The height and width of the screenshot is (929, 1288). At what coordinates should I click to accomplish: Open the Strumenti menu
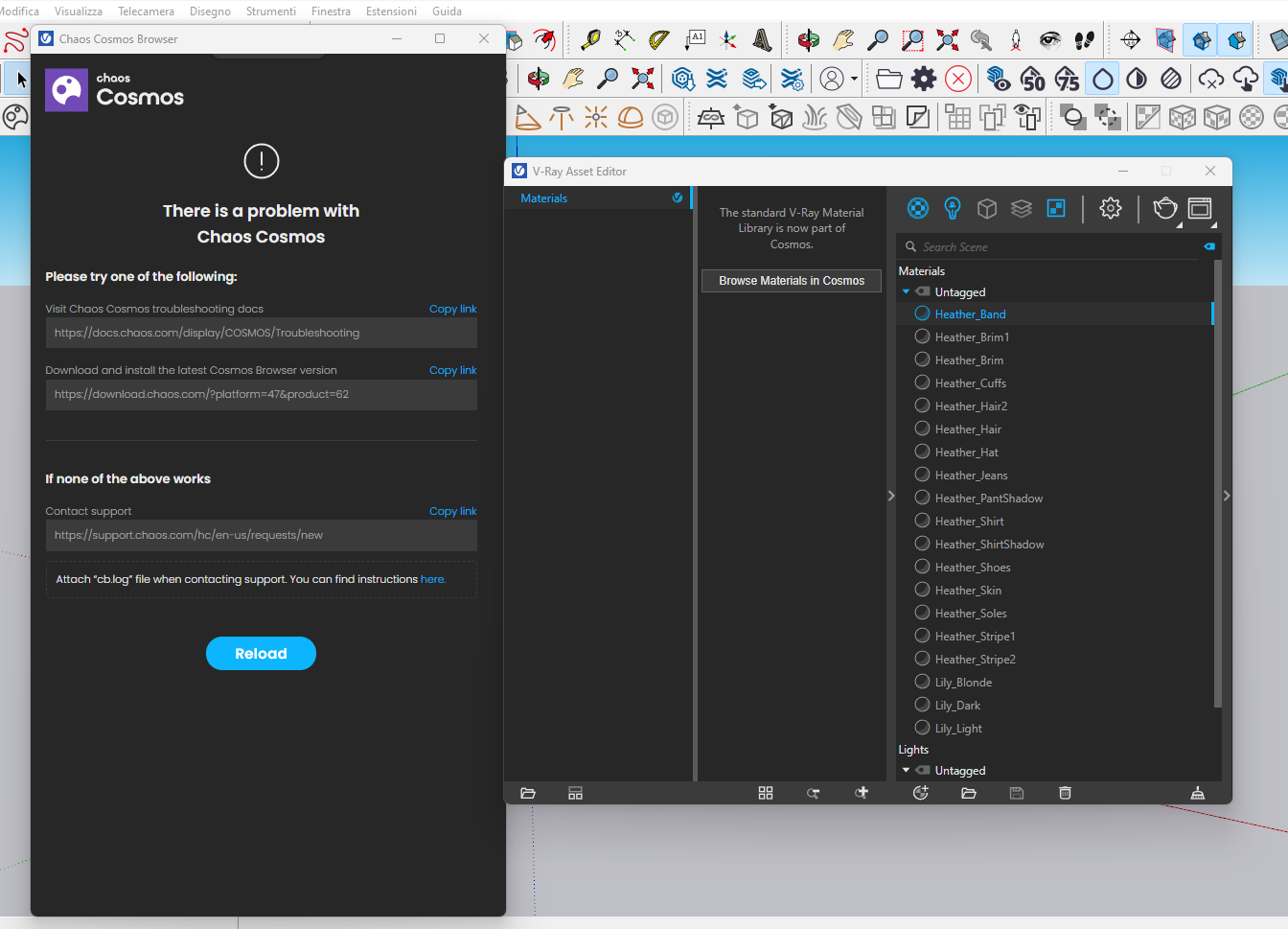click(x=271, y=12)
